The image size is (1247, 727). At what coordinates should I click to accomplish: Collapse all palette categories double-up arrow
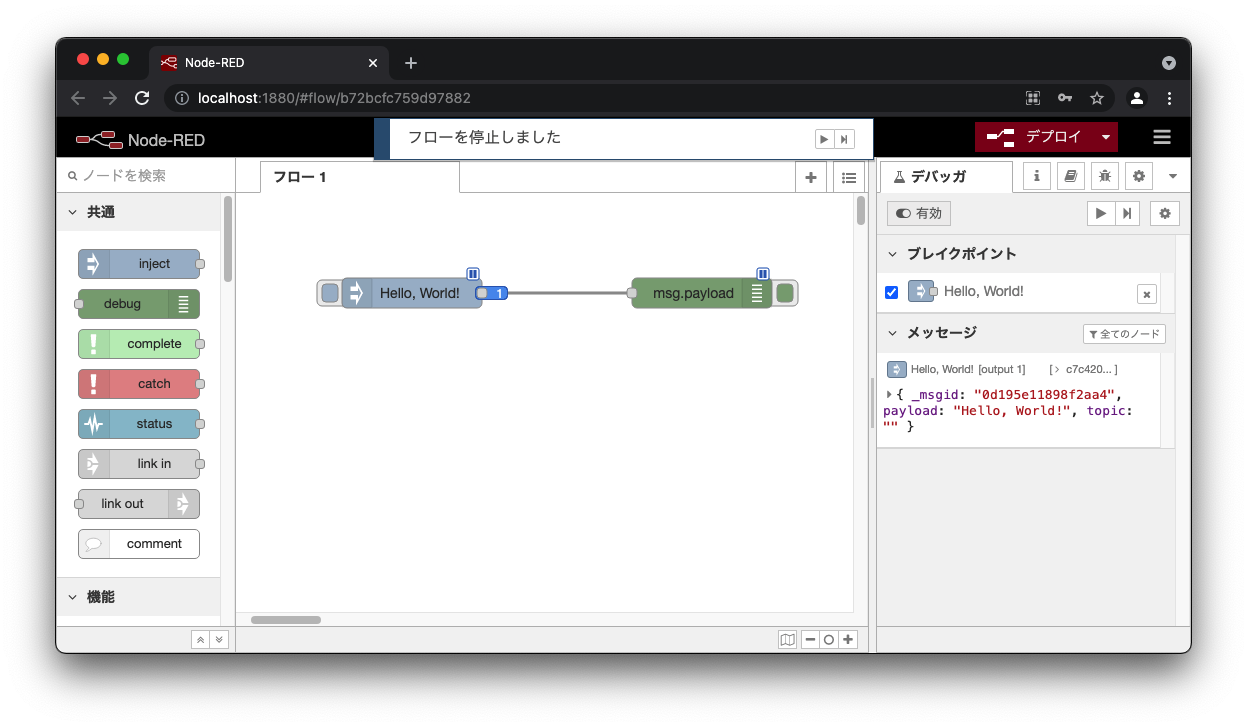[x=201, y=640]
